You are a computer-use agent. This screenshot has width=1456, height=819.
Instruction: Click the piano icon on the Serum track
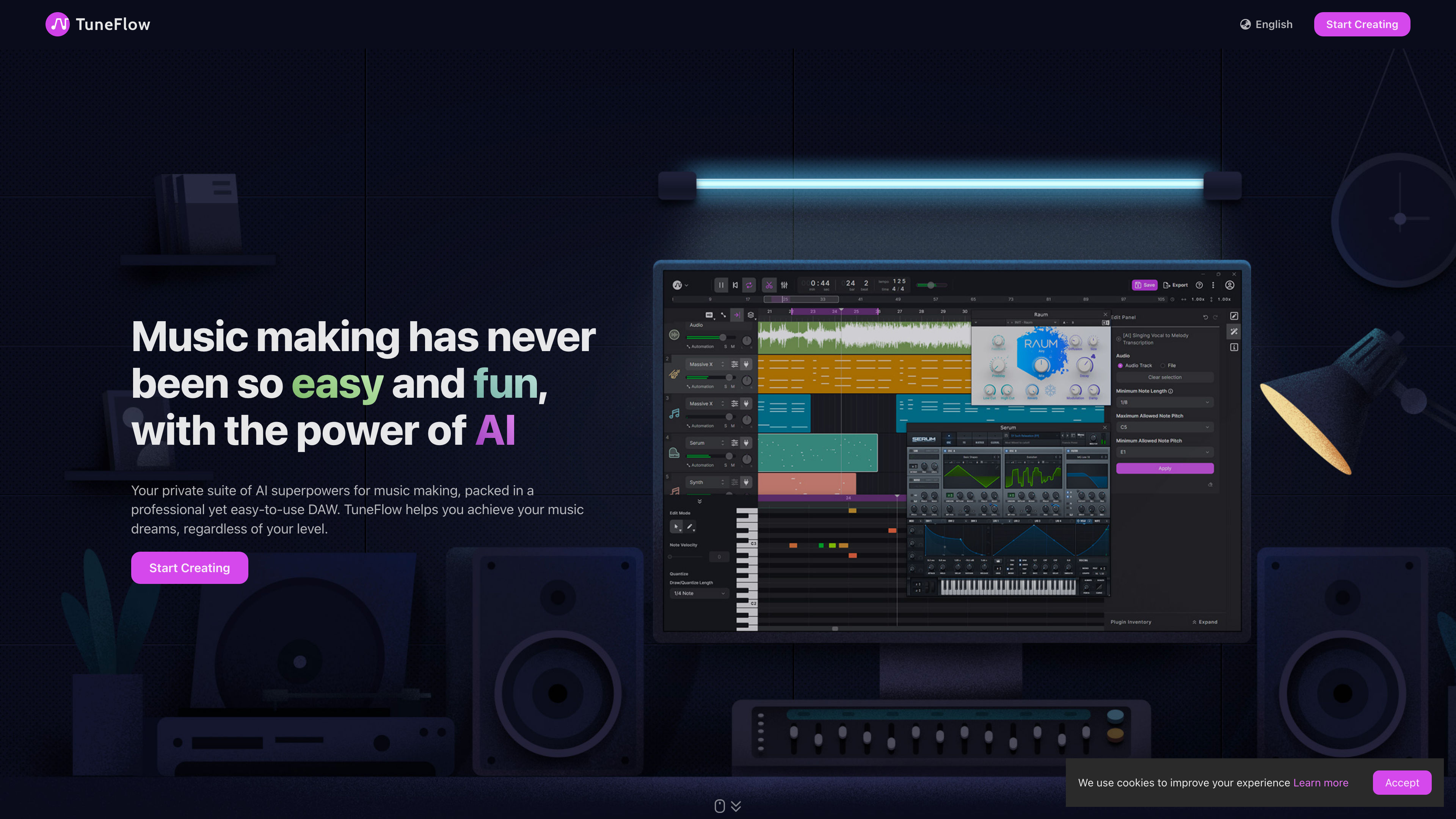674,453
